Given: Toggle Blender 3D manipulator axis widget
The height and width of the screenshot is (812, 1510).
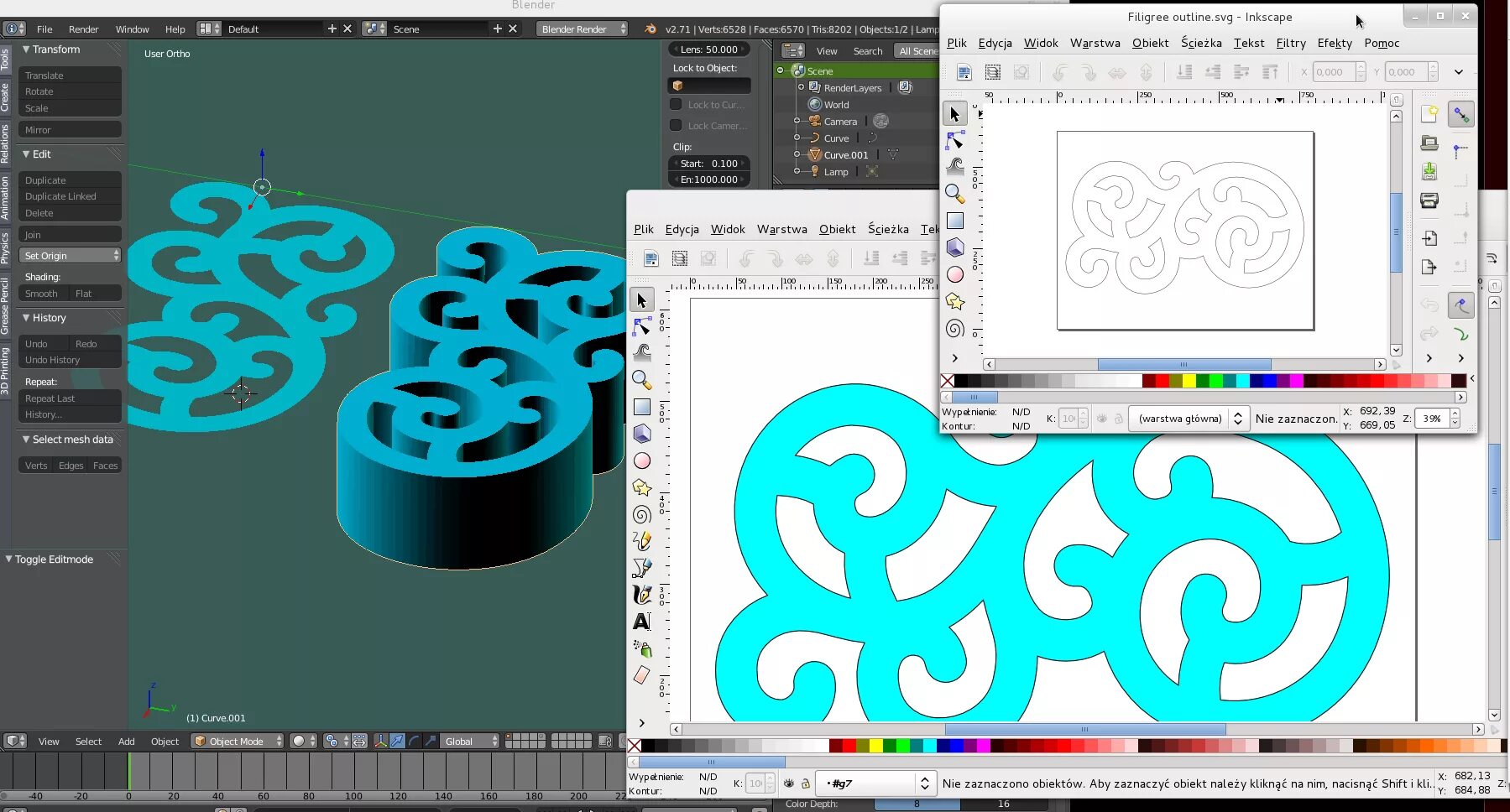Looking at the screenshot, I should click(x=380, y=741).
